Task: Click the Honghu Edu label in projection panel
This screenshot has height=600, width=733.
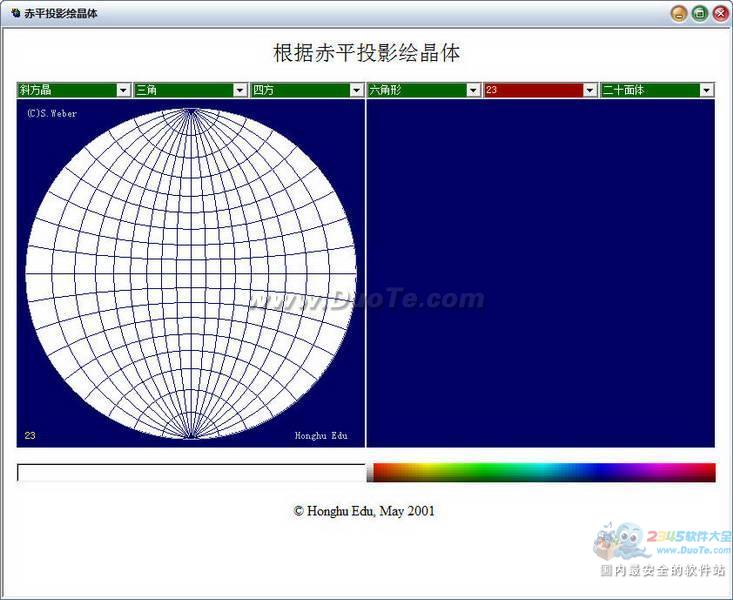Action: pyautogui.click(x=321, y=435)
